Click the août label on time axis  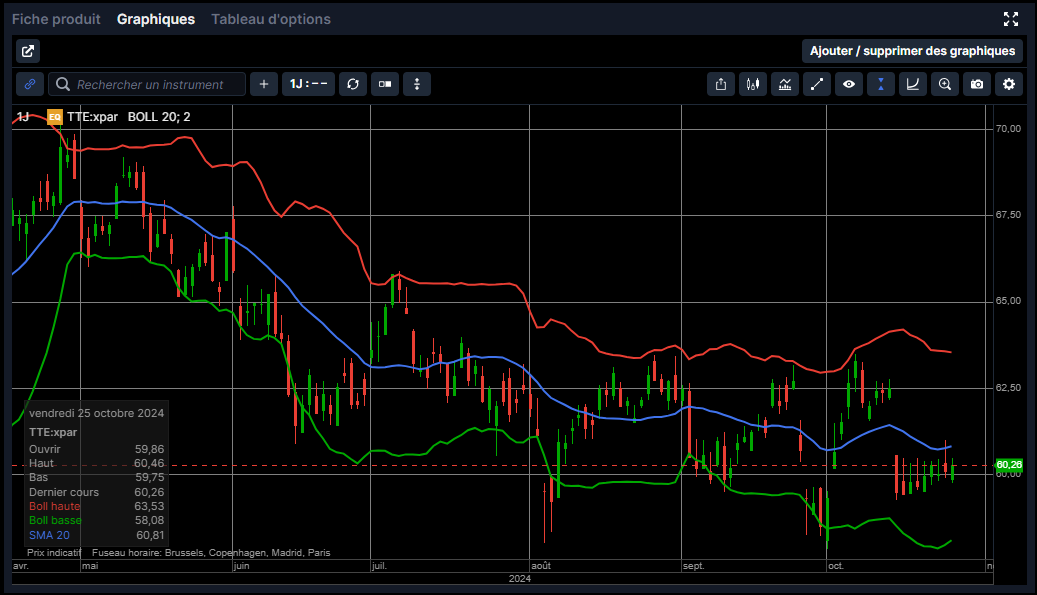tap(541, 566)
